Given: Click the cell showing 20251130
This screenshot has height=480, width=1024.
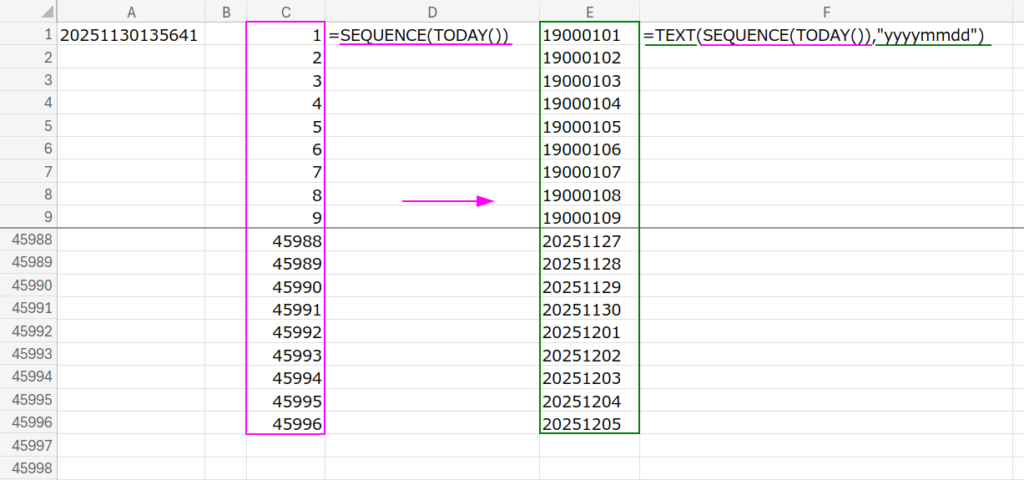Looking at the screenshot, I should click(x=589, y=310).
